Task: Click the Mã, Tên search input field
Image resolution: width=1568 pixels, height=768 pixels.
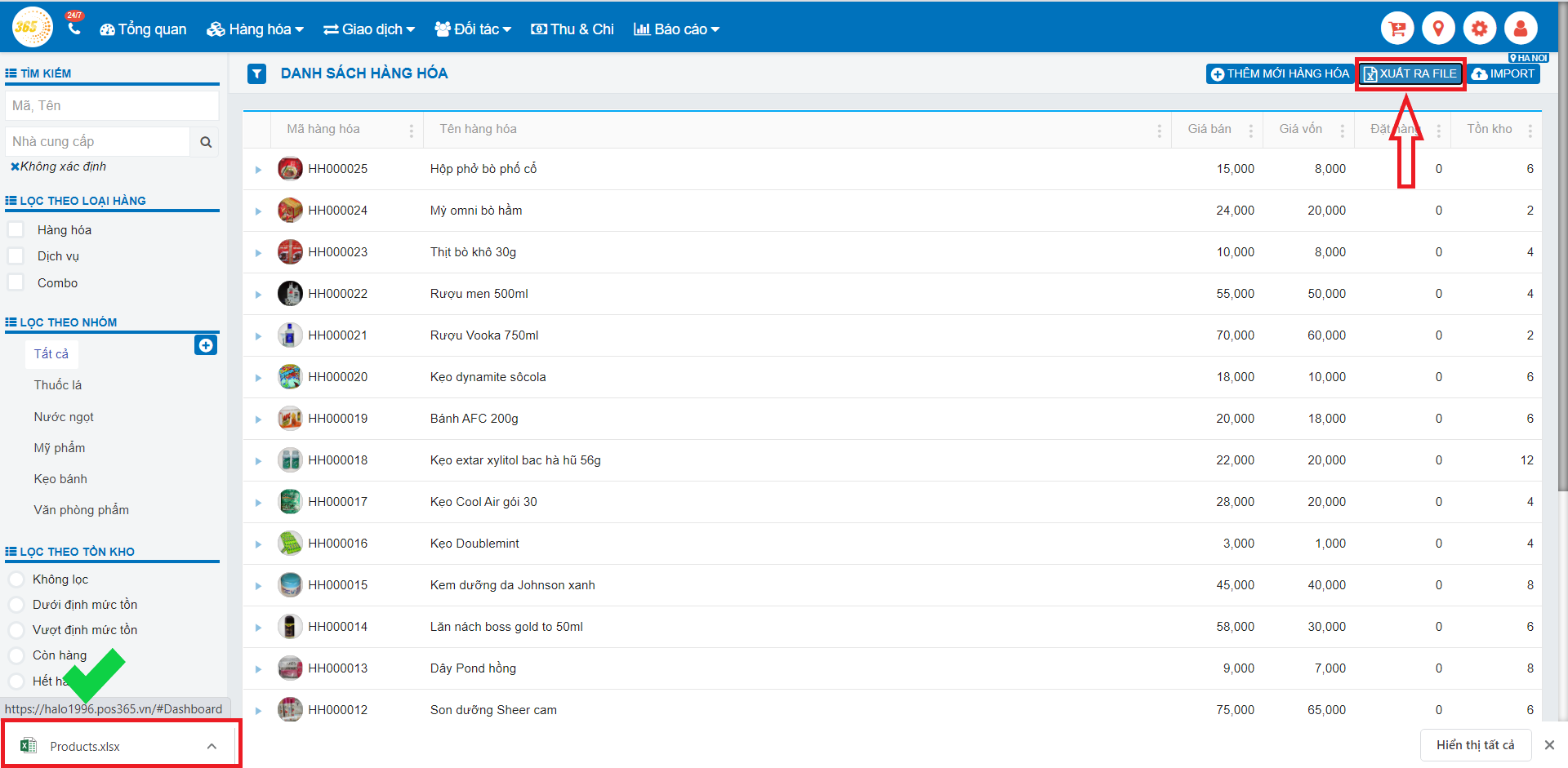Action: tap(112, 105)
